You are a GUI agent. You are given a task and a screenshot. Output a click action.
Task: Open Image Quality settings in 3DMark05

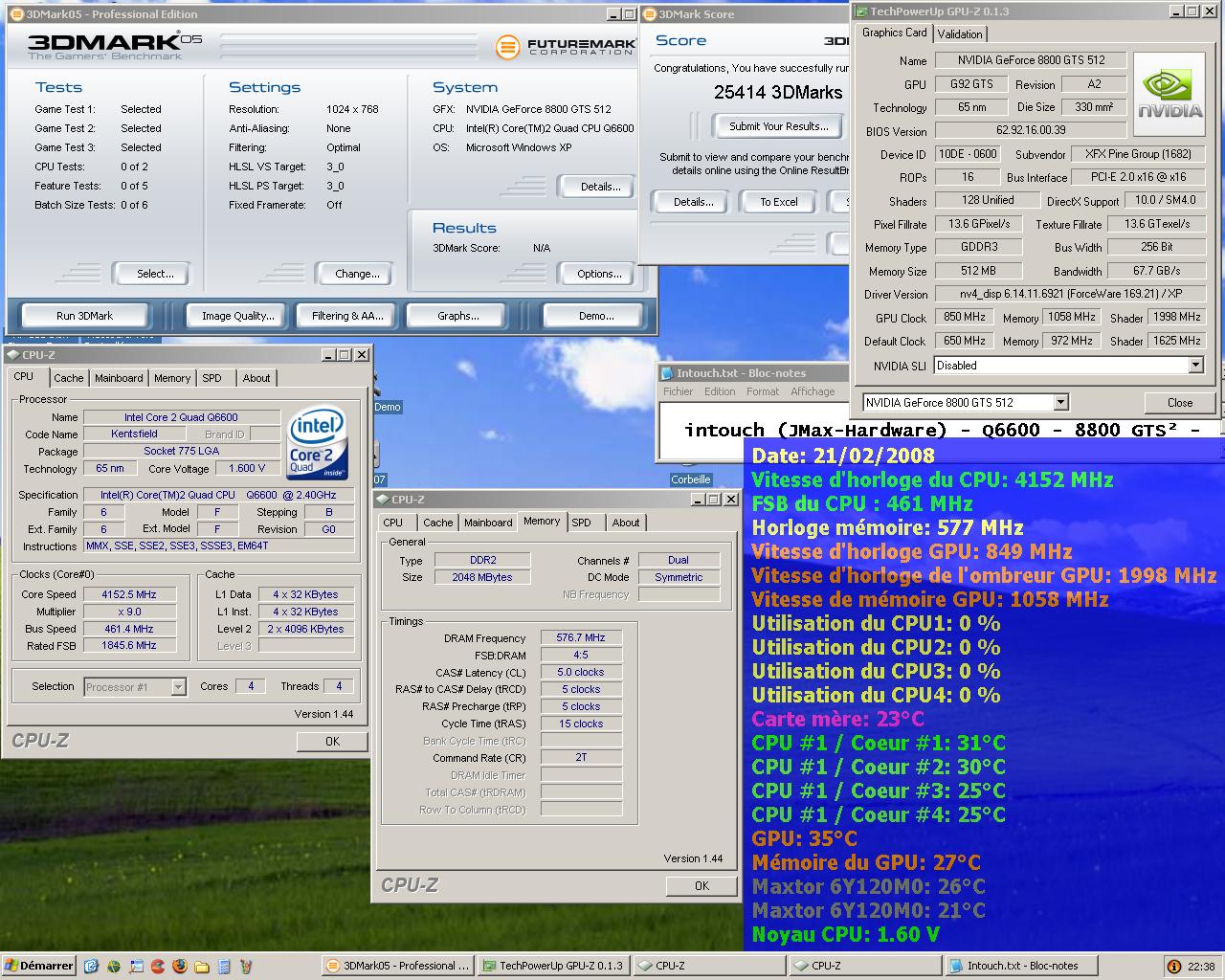pyautogui.click(x=237, y=316)
